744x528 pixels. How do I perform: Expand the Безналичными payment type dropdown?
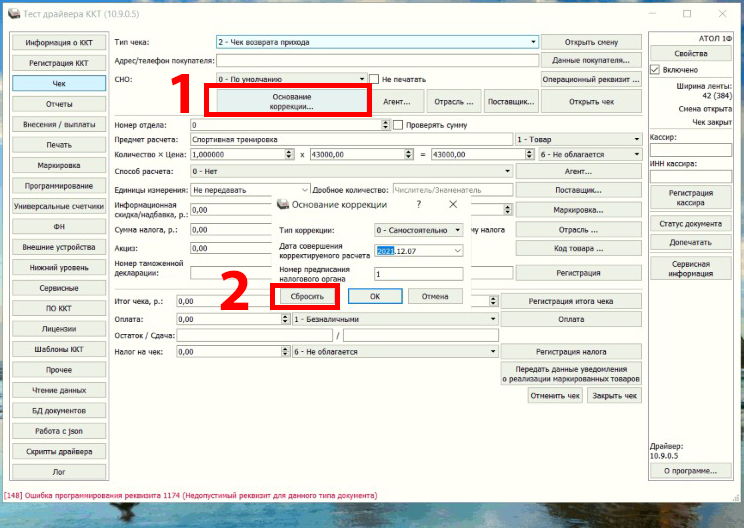(x=494, y=318)
